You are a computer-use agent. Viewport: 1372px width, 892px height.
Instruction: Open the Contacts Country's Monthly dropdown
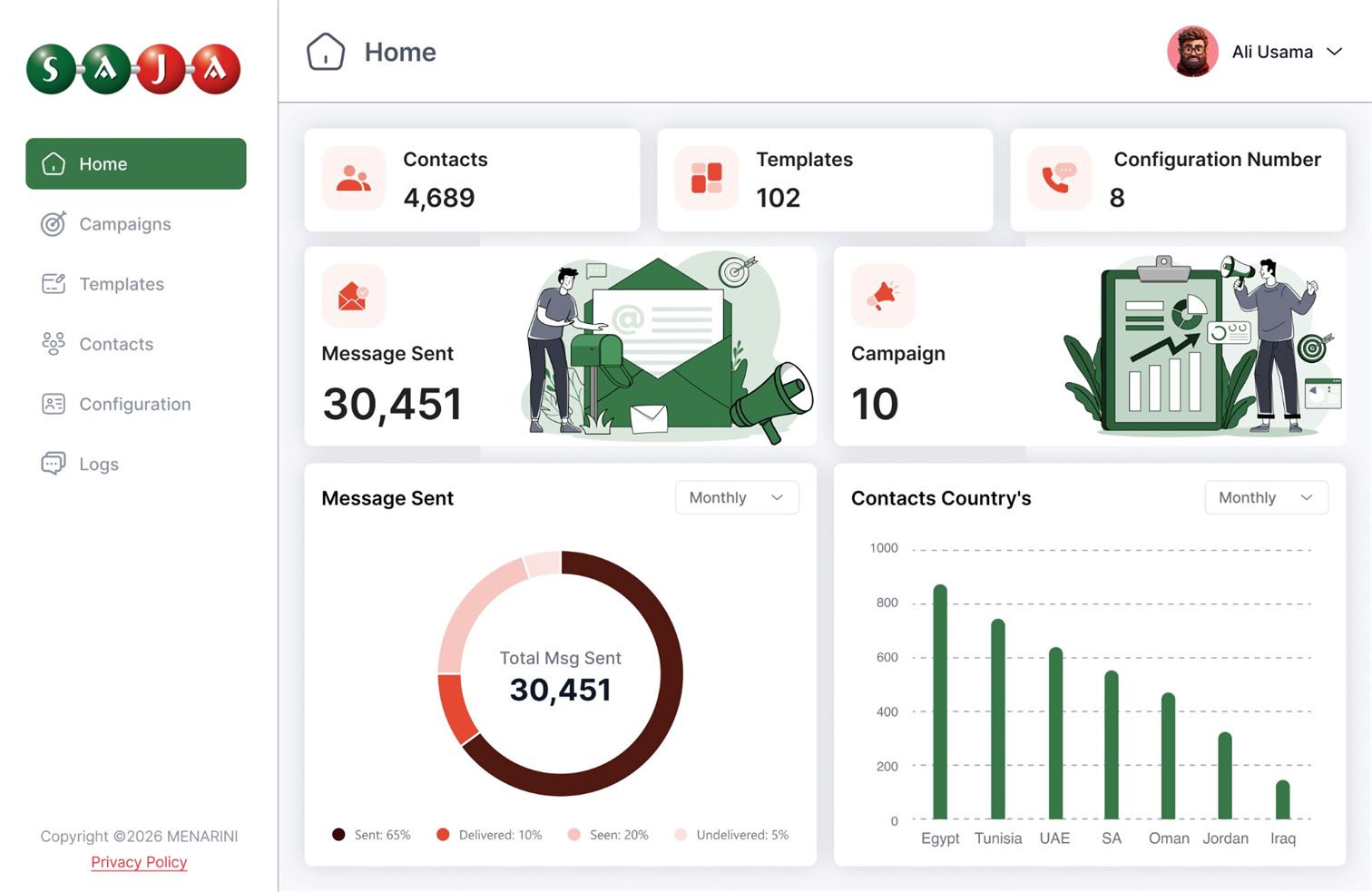(1267, 497)
